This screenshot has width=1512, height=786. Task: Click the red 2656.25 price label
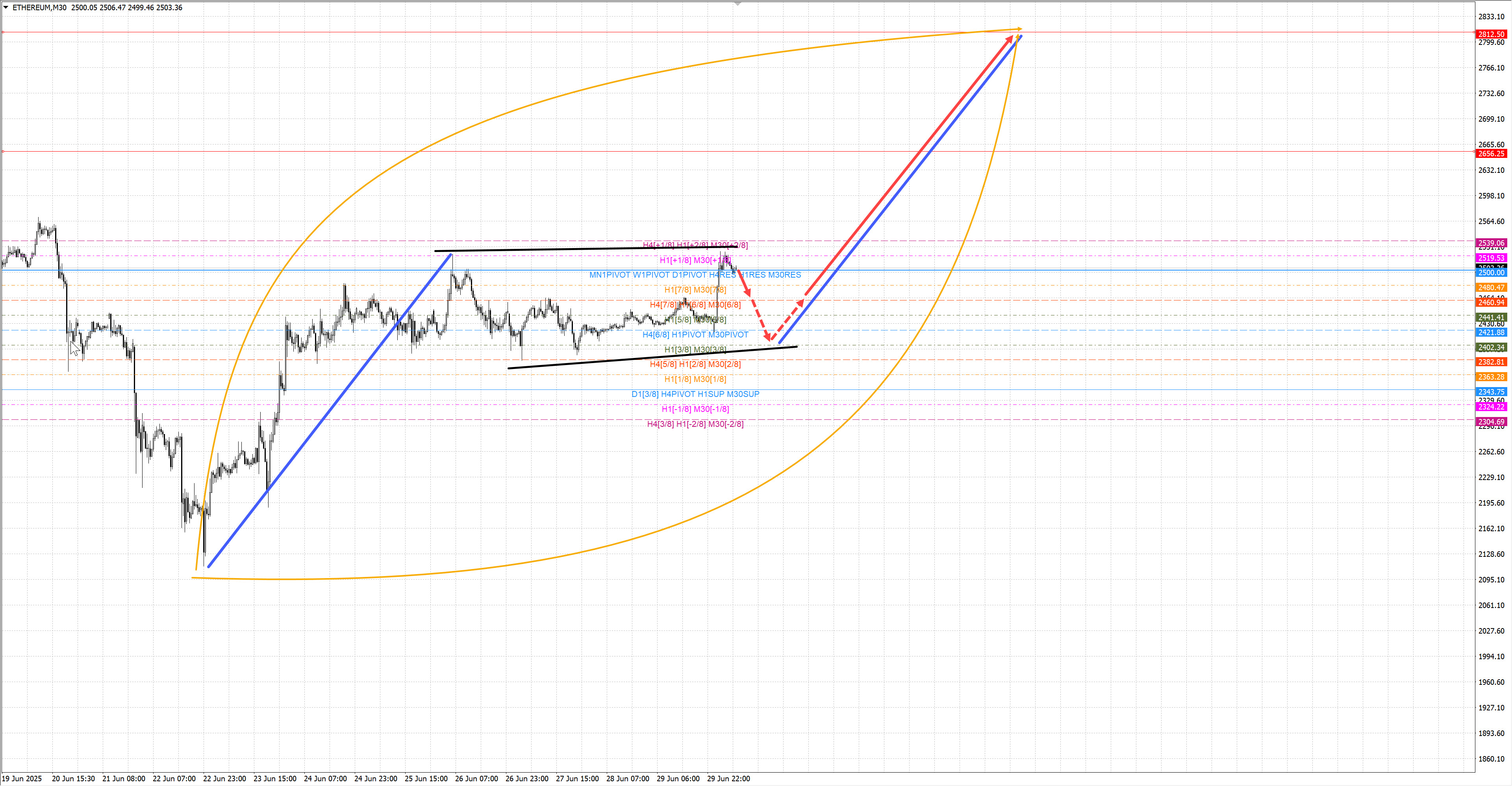tap(1491, 154)
